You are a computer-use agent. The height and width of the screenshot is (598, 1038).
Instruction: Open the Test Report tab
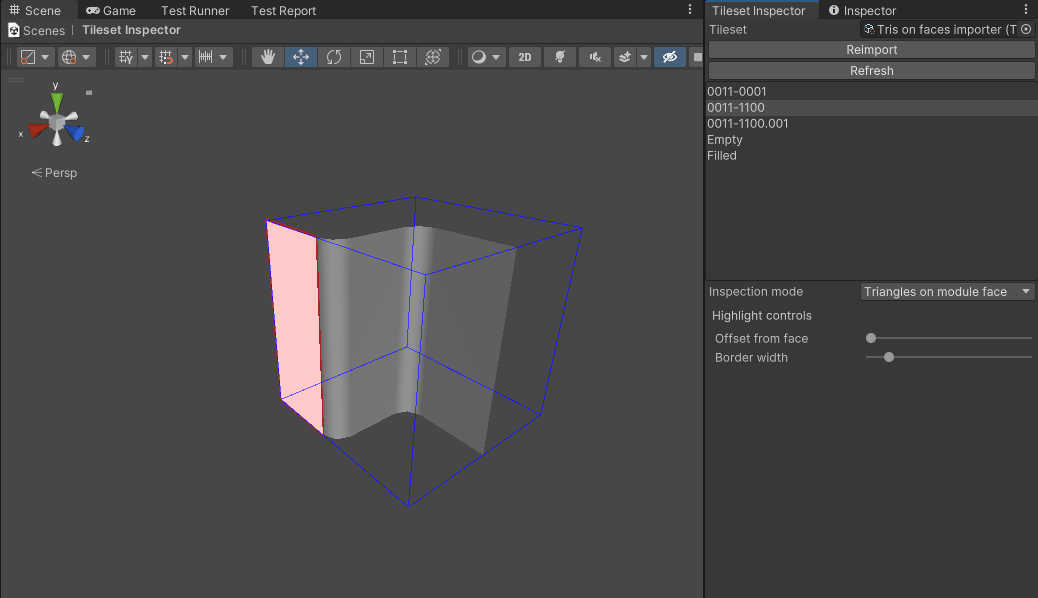pos(283,11)
